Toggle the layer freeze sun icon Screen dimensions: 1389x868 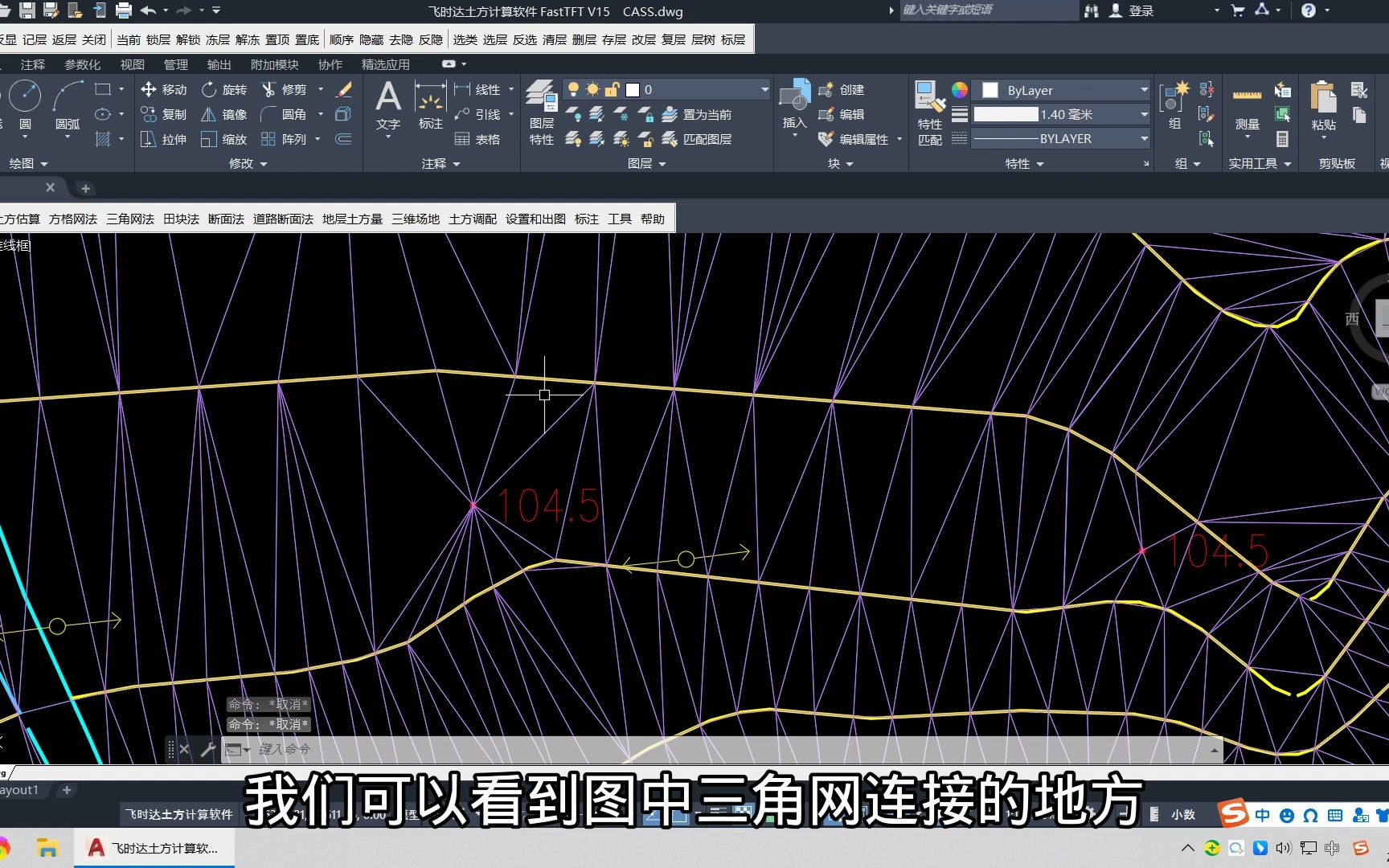(592, 89)
